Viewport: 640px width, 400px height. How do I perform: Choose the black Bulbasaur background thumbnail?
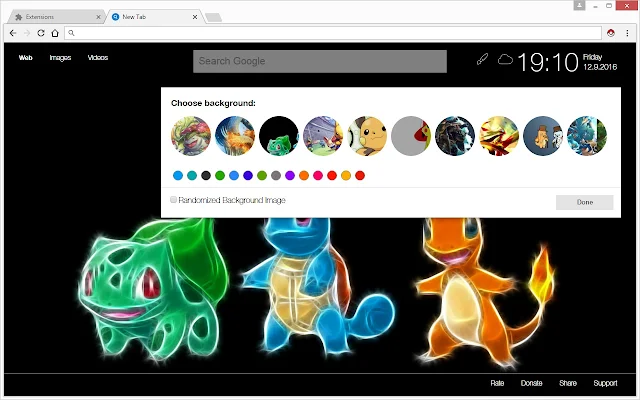(x=279, y=136)
